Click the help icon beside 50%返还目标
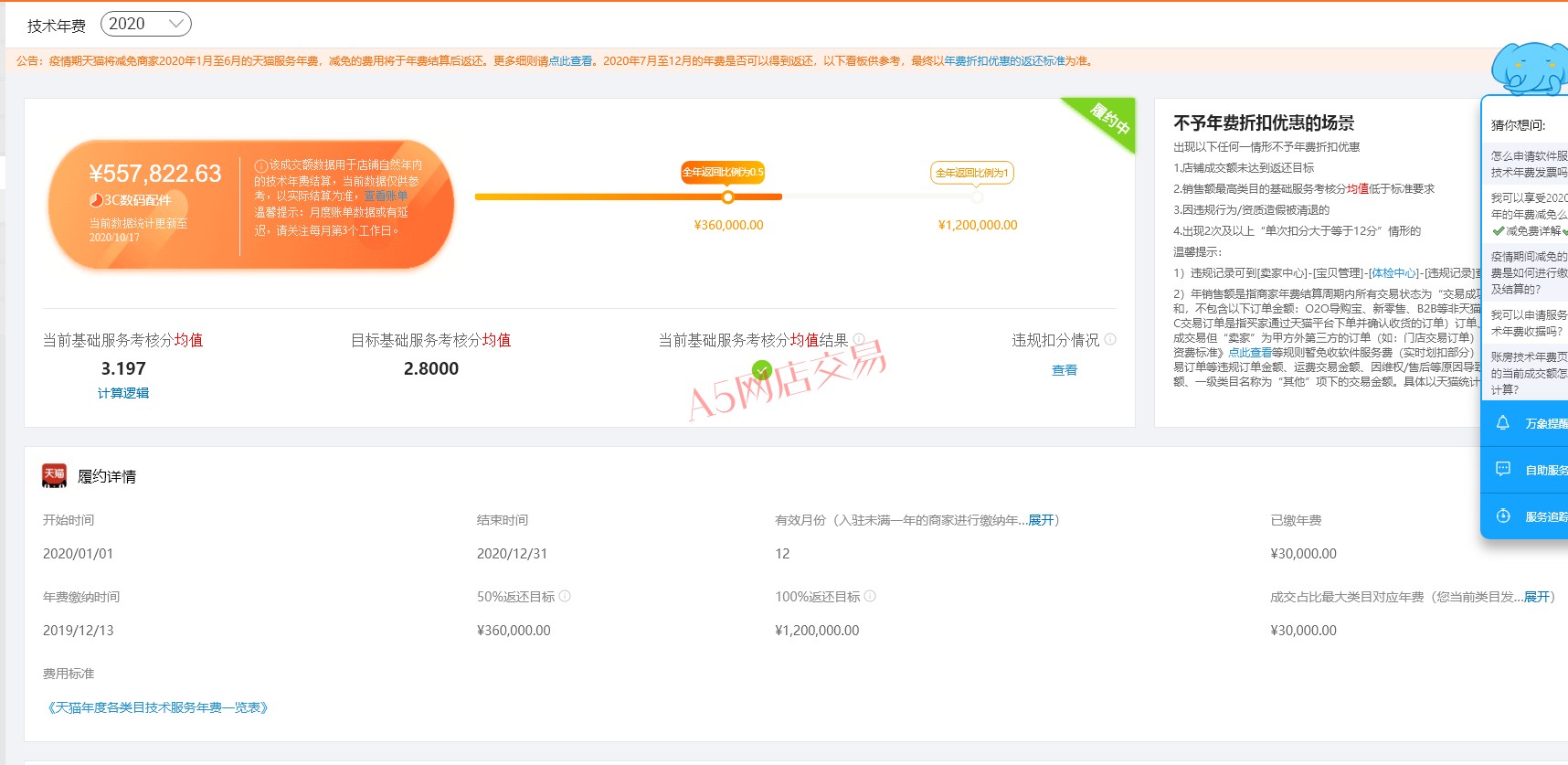Viewport: 1568px width, 765px height. click(x=565, y=596)
